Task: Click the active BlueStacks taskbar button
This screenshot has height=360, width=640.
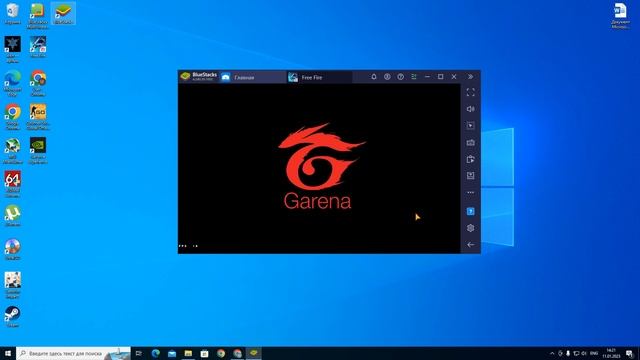Action: 254,353
